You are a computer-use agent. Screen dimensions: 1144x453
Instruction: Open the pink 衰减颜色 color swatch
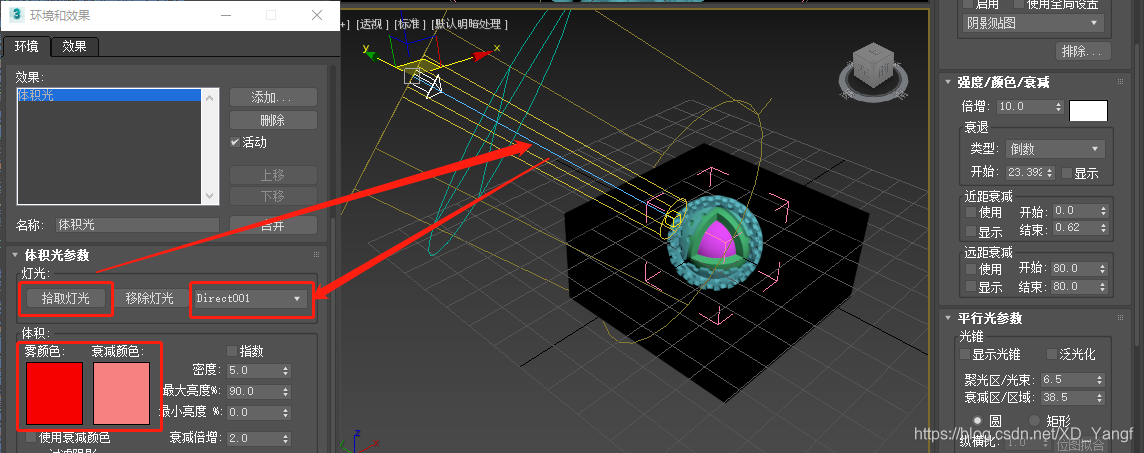(x=121, y=393)
